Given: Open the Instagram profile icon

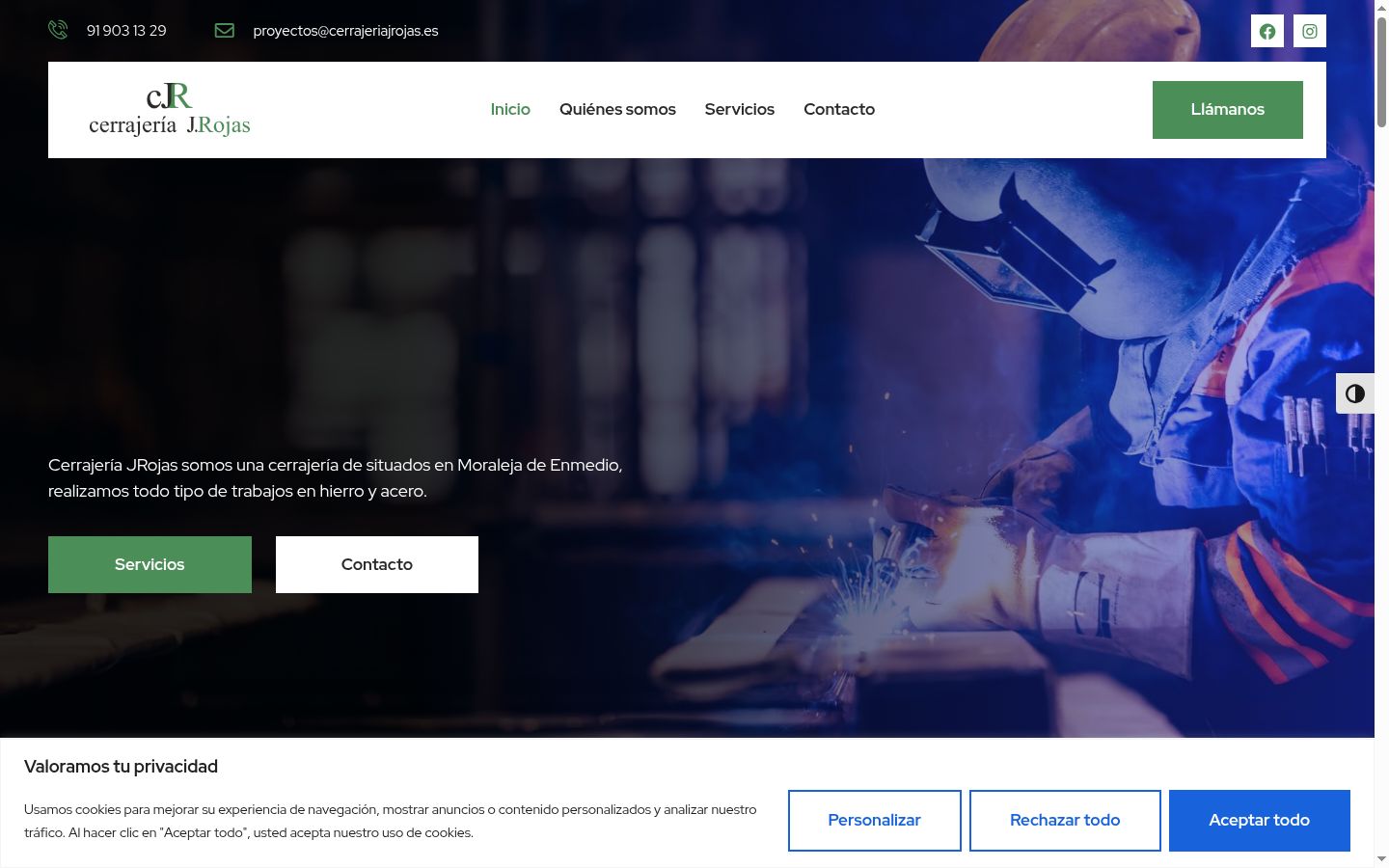Looking at the screenshot, I should click(1310, 31).
